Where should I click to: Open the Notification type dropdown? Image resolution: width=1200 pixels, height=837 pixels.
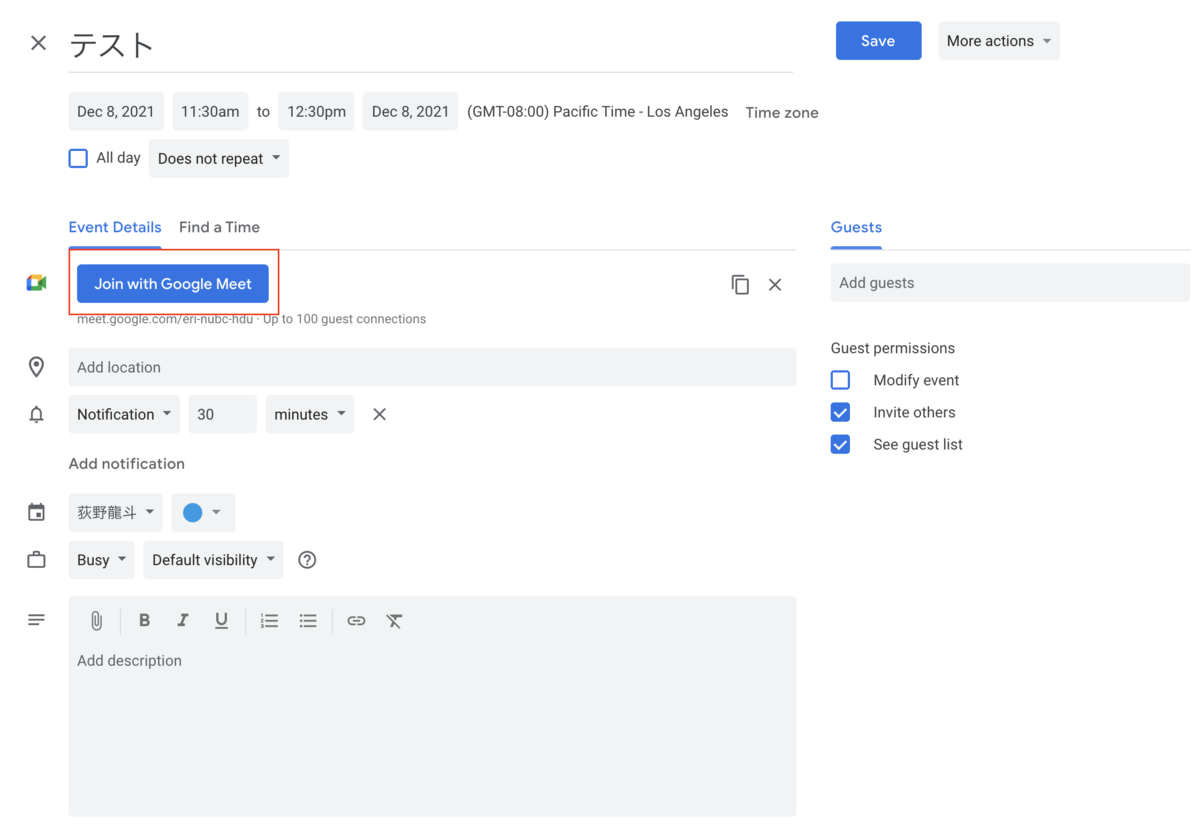coord(124,414)
